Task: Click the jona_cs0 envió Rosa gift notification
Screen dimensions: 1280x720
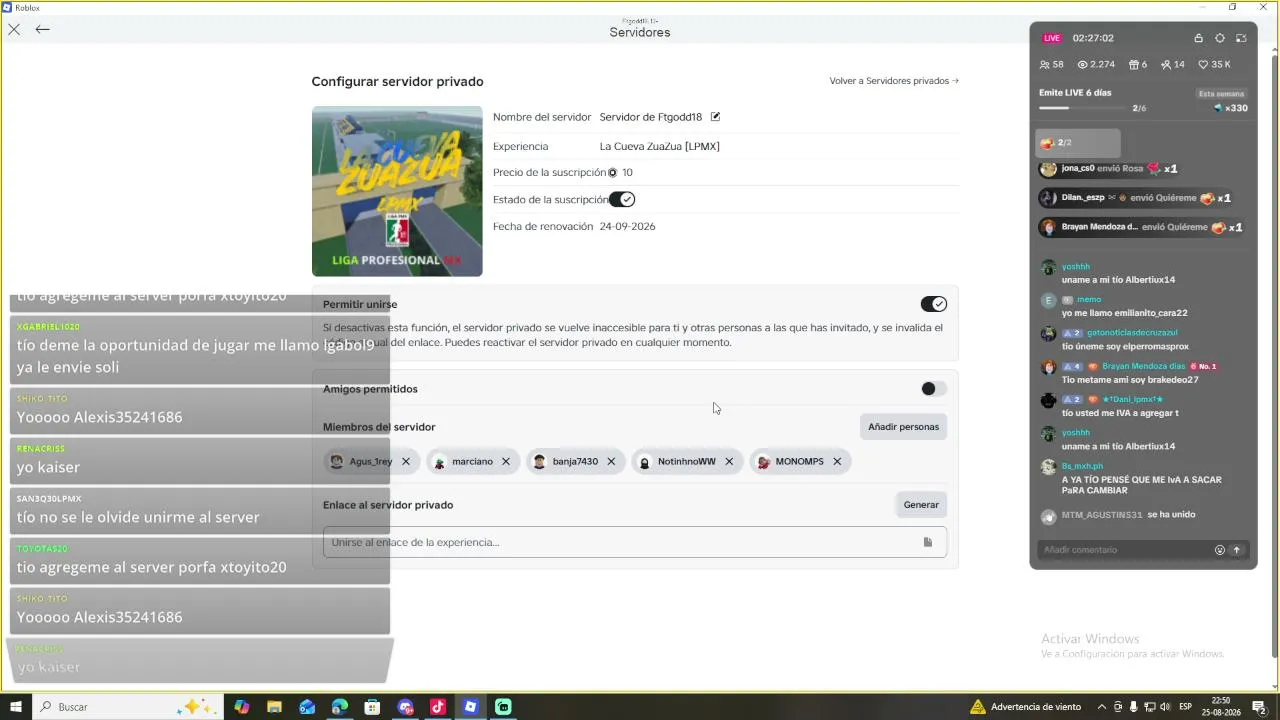Action: tap(1109, 169)
